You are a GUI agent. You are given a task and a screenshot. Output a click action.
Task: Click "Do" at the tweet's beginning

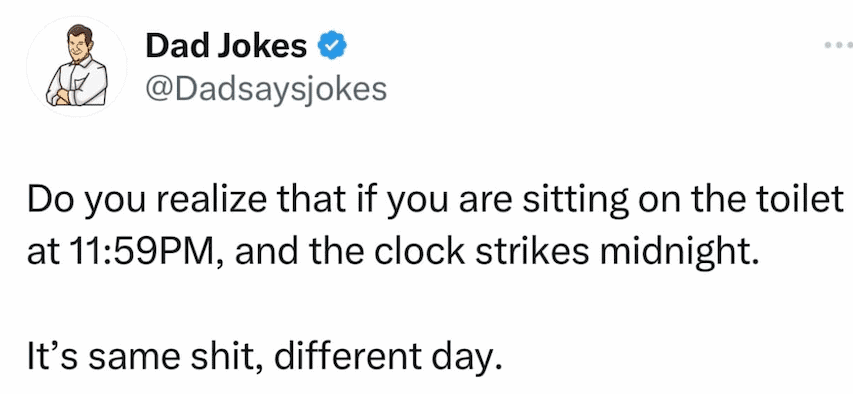(50, 202)
